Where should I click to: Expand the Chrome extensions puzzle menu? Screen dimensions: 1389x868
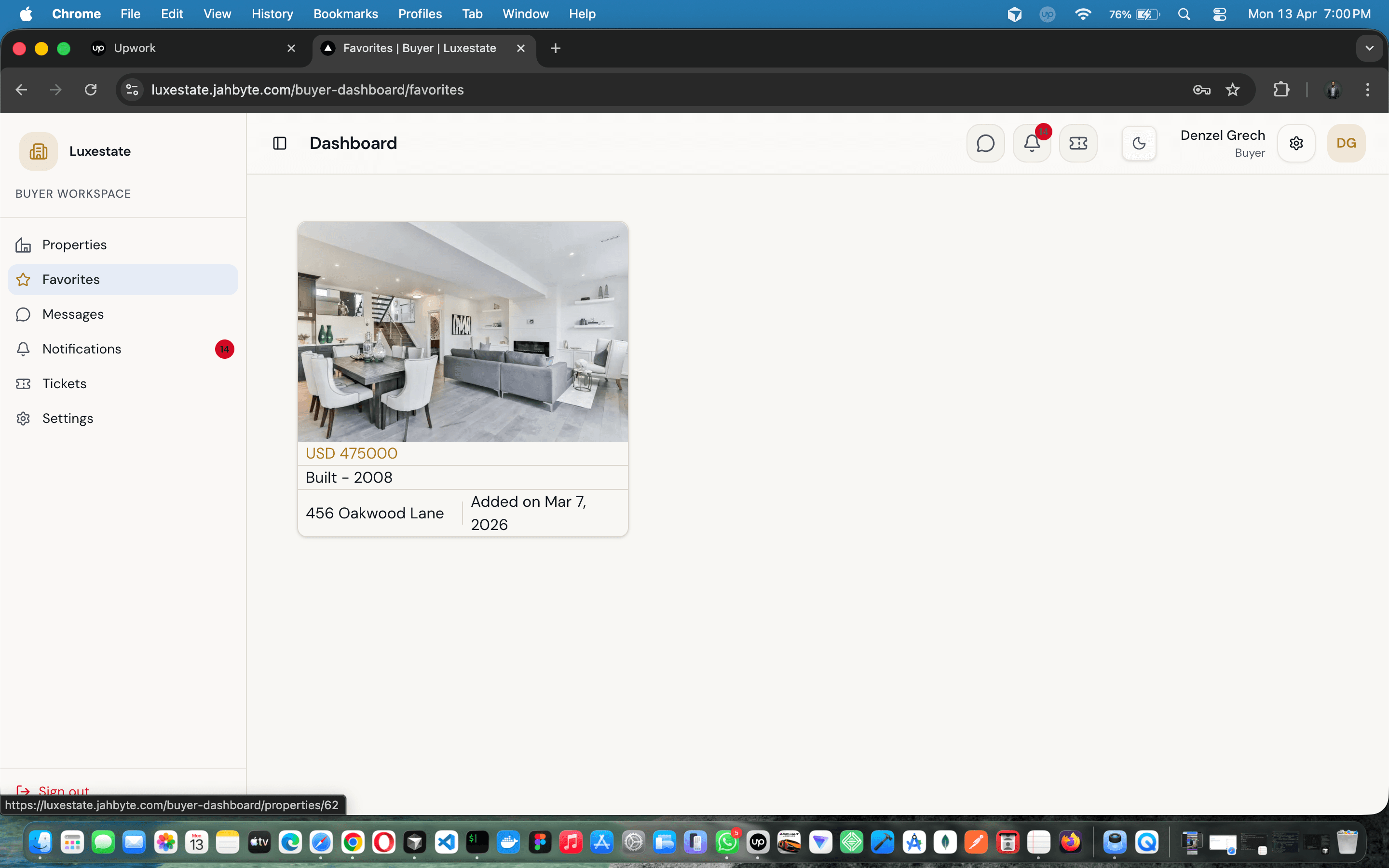1281,90
